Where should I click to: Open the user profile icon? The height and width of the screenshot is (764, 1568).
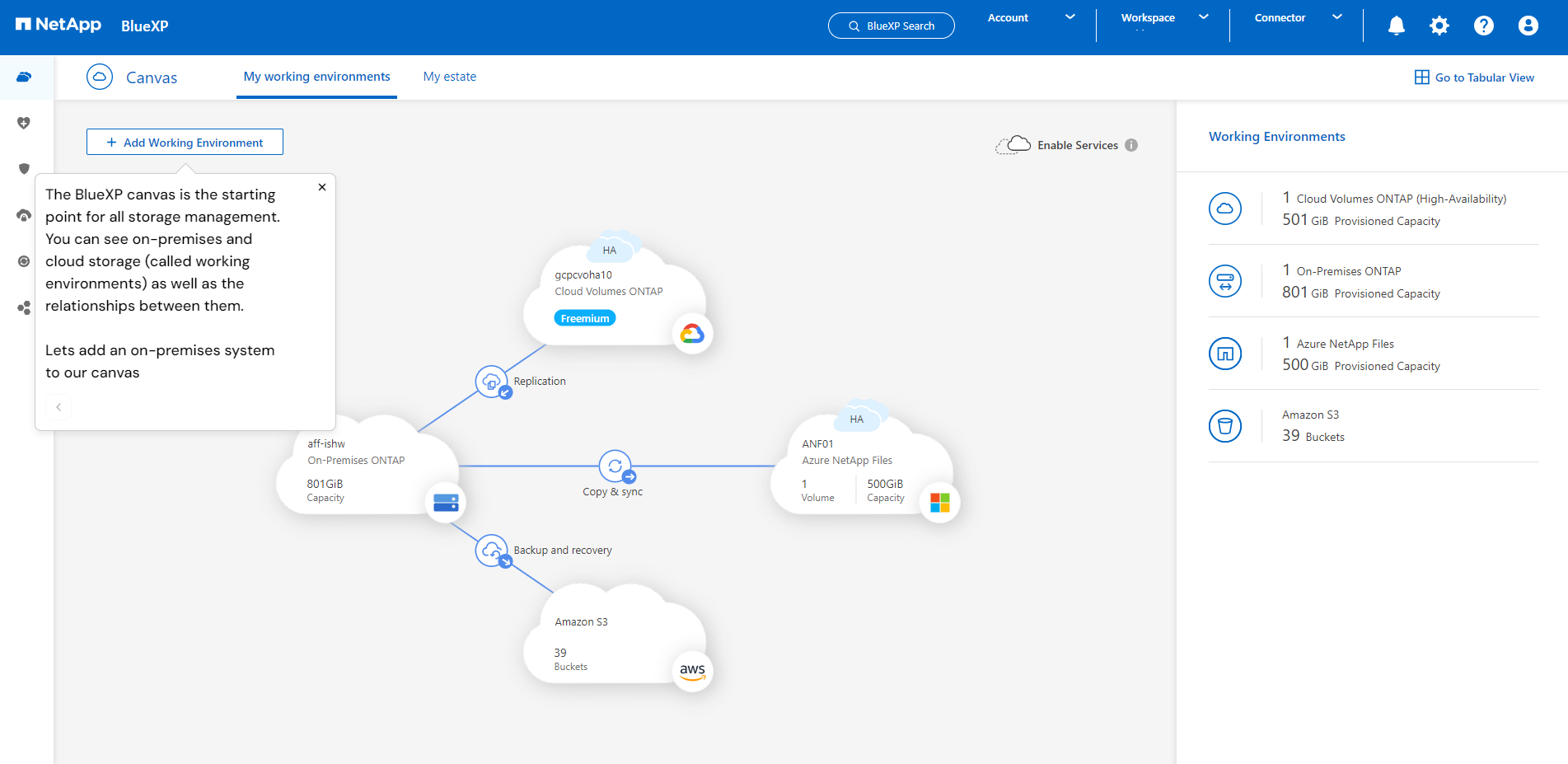[1528, 26]
